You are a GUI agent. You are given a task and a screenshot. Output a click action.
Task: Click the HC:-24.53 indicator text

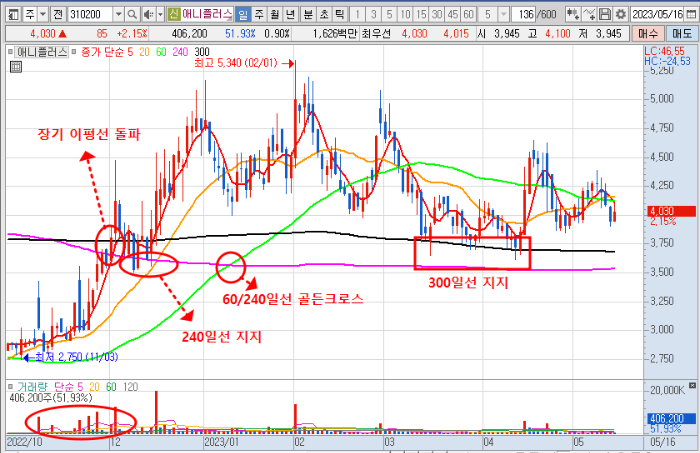(667, 61)
